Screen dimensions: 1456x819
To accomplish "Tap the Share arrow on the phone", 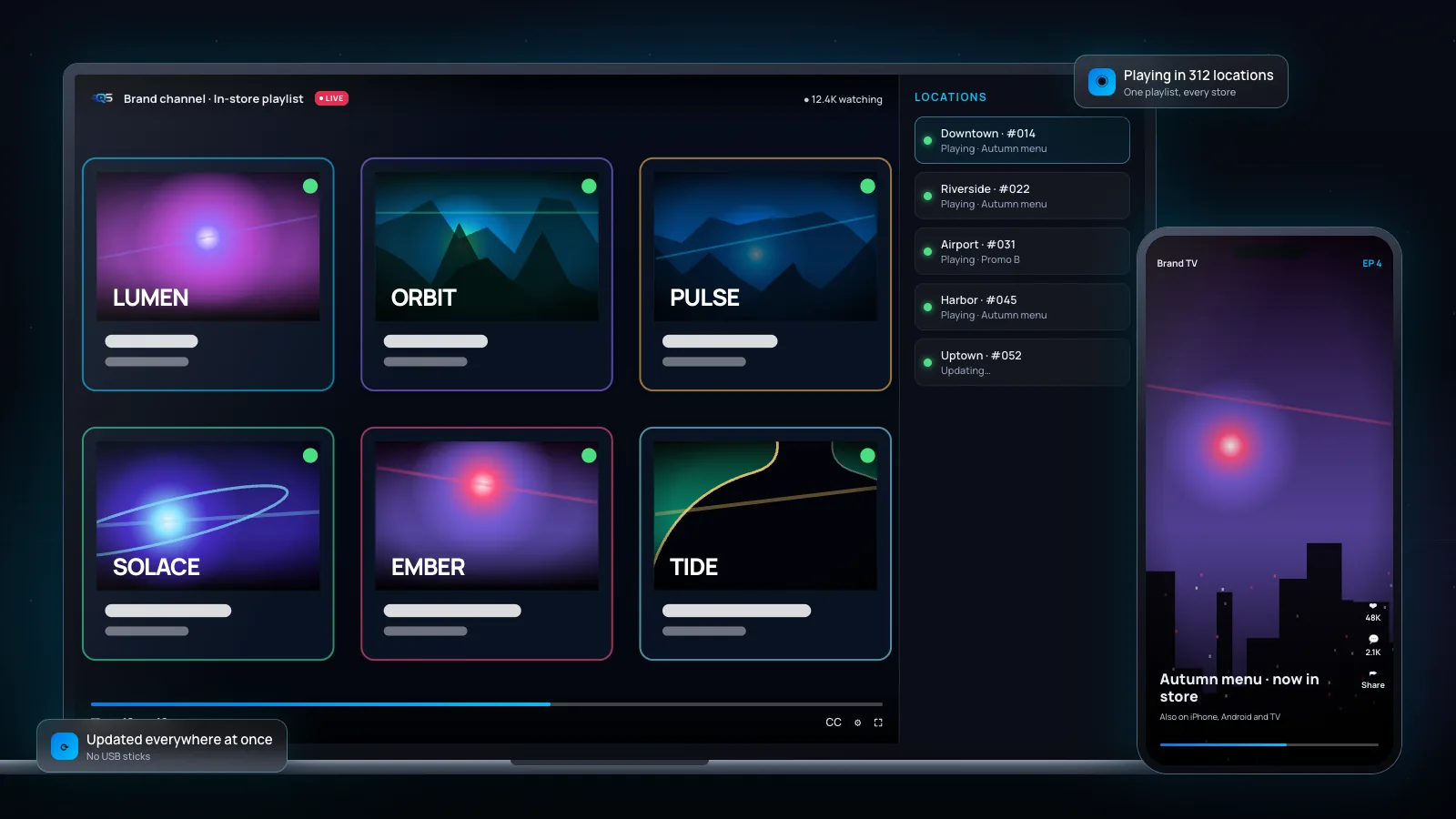I will click(1373, 673).
